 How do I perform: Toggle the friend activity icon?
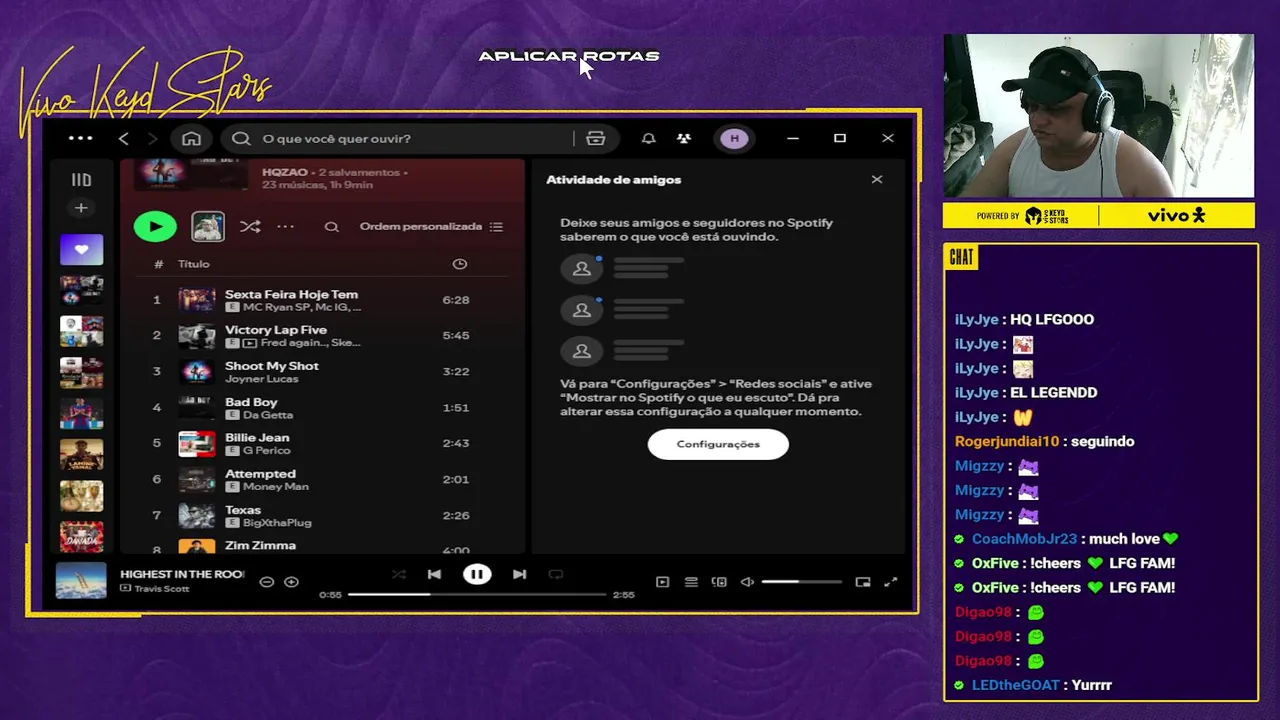(684, 138)
